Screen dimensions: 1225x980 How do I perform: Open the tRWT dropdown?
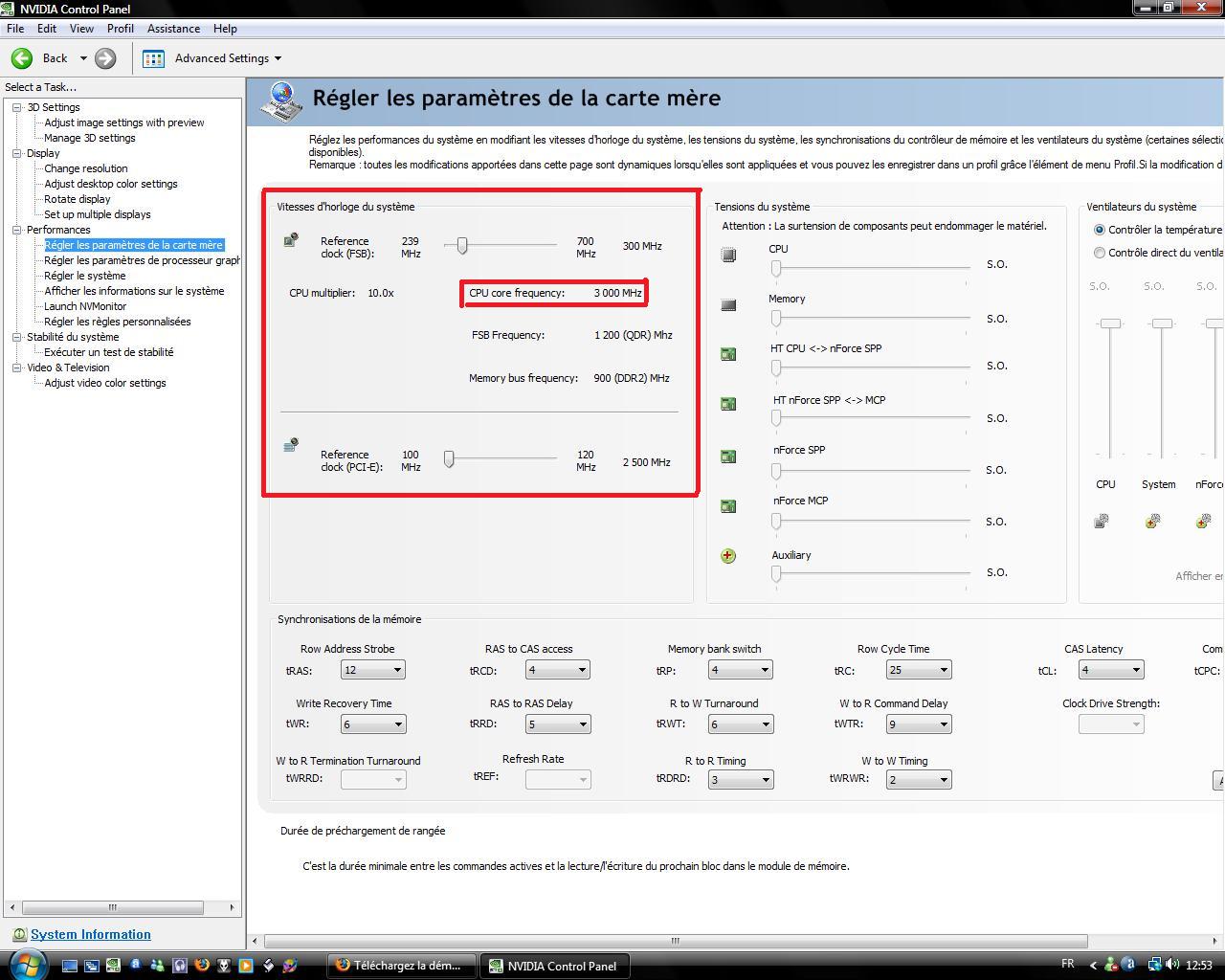pos(741,724)
